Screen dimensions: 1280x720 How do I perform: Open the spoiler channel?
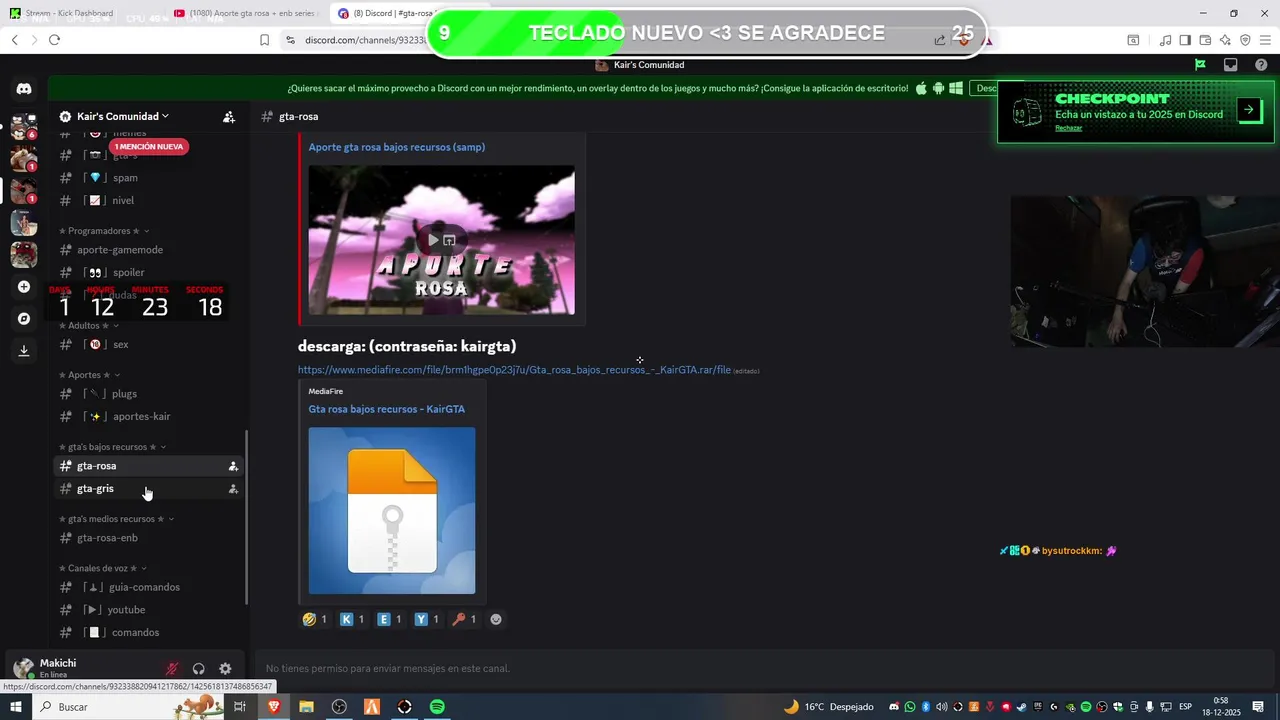148,273
